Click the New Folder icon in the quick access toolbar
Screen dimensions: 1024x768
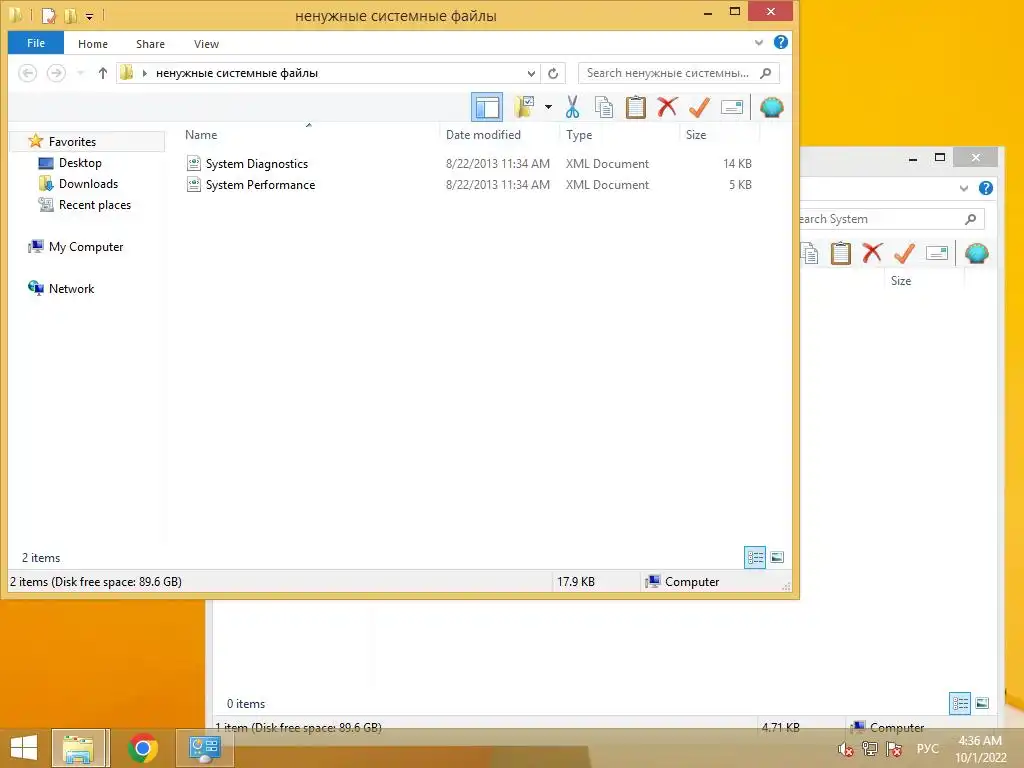(70, 14)
